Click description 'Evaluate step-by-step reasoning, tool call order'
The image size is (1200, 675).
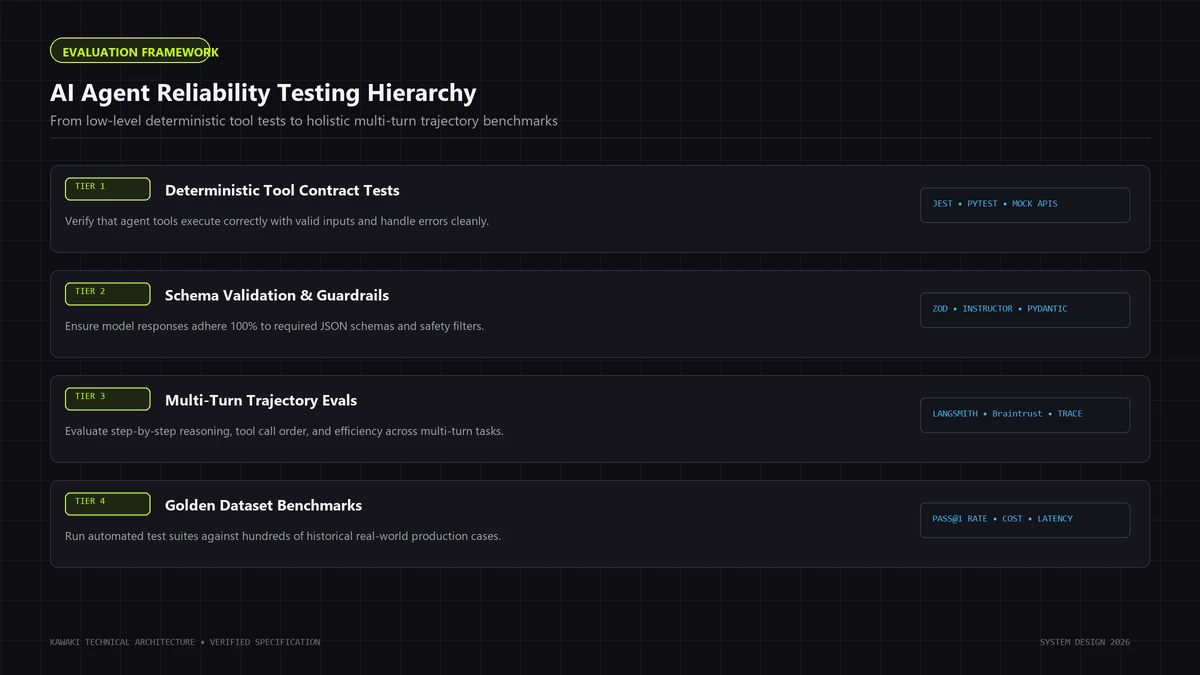tap(284, 431)
